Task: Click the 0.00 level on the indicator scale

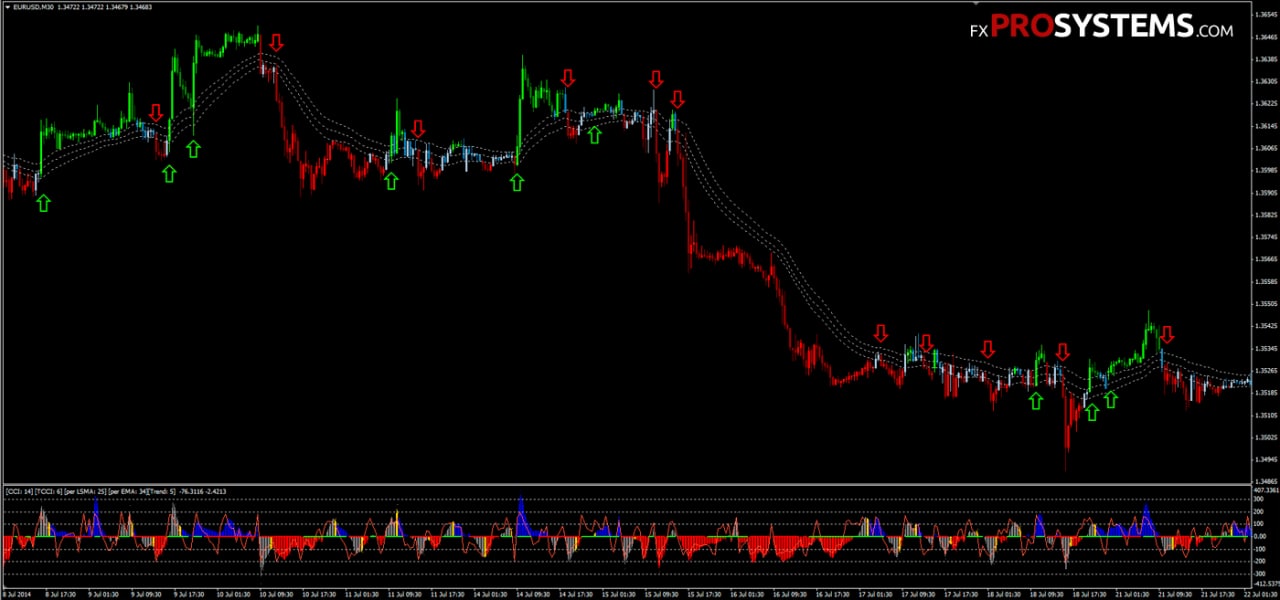Action: click(1260, 536)
